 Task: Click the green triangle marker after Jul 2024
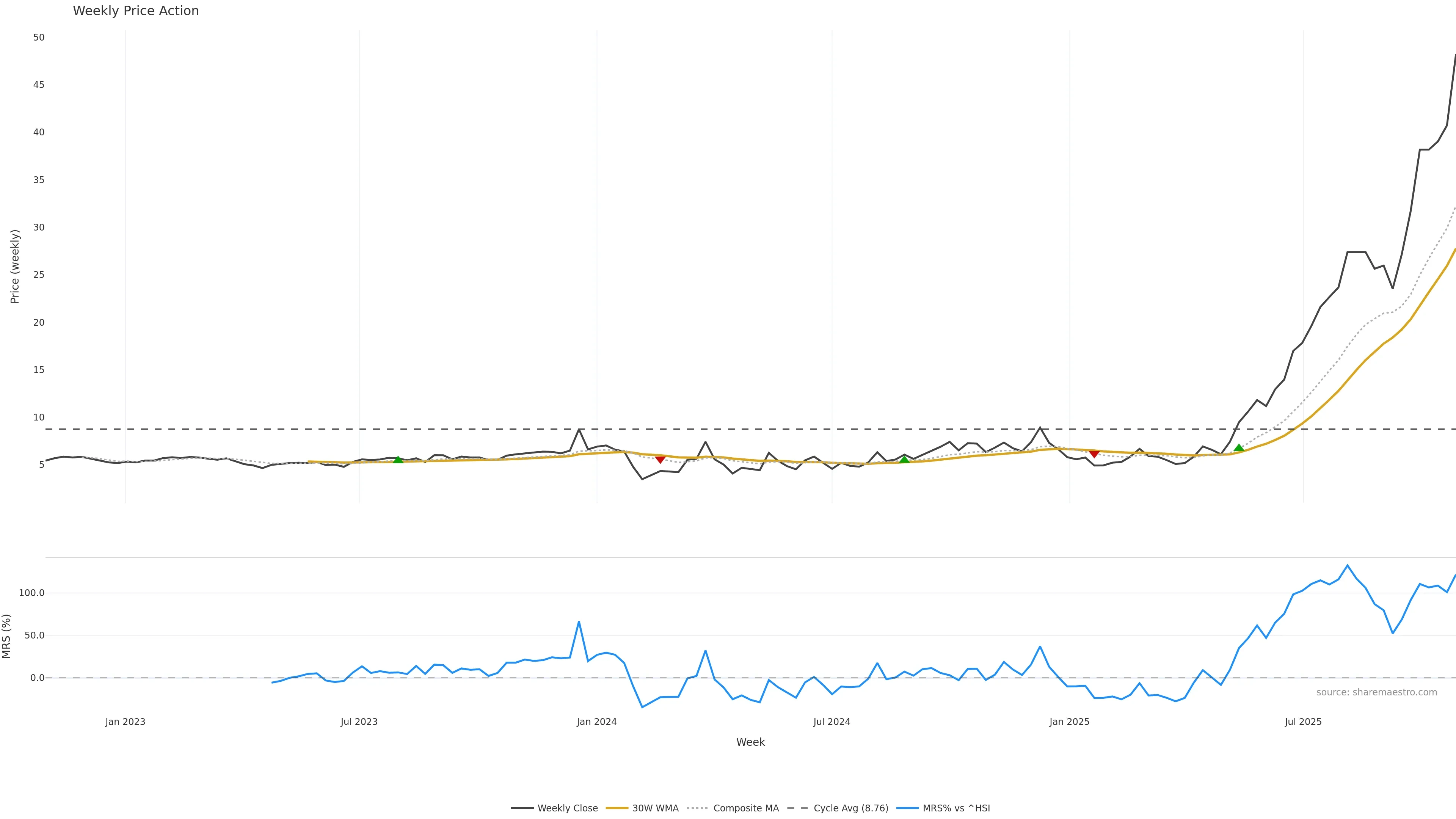(x=904, y=460)
